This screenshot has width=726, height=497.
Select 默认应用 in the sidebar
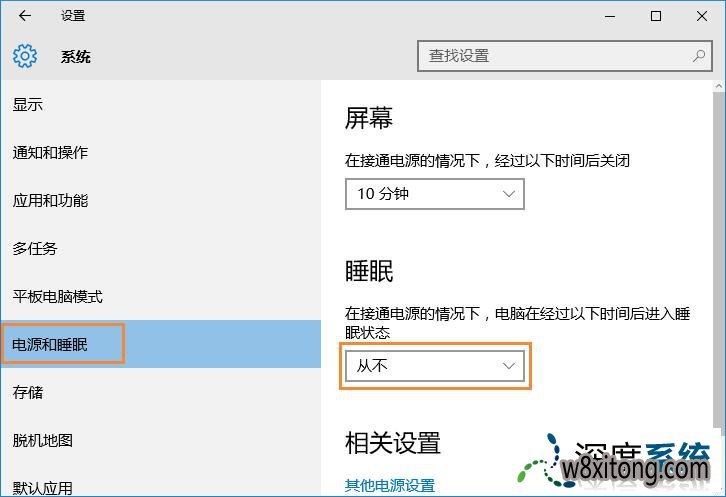[42, 487]
